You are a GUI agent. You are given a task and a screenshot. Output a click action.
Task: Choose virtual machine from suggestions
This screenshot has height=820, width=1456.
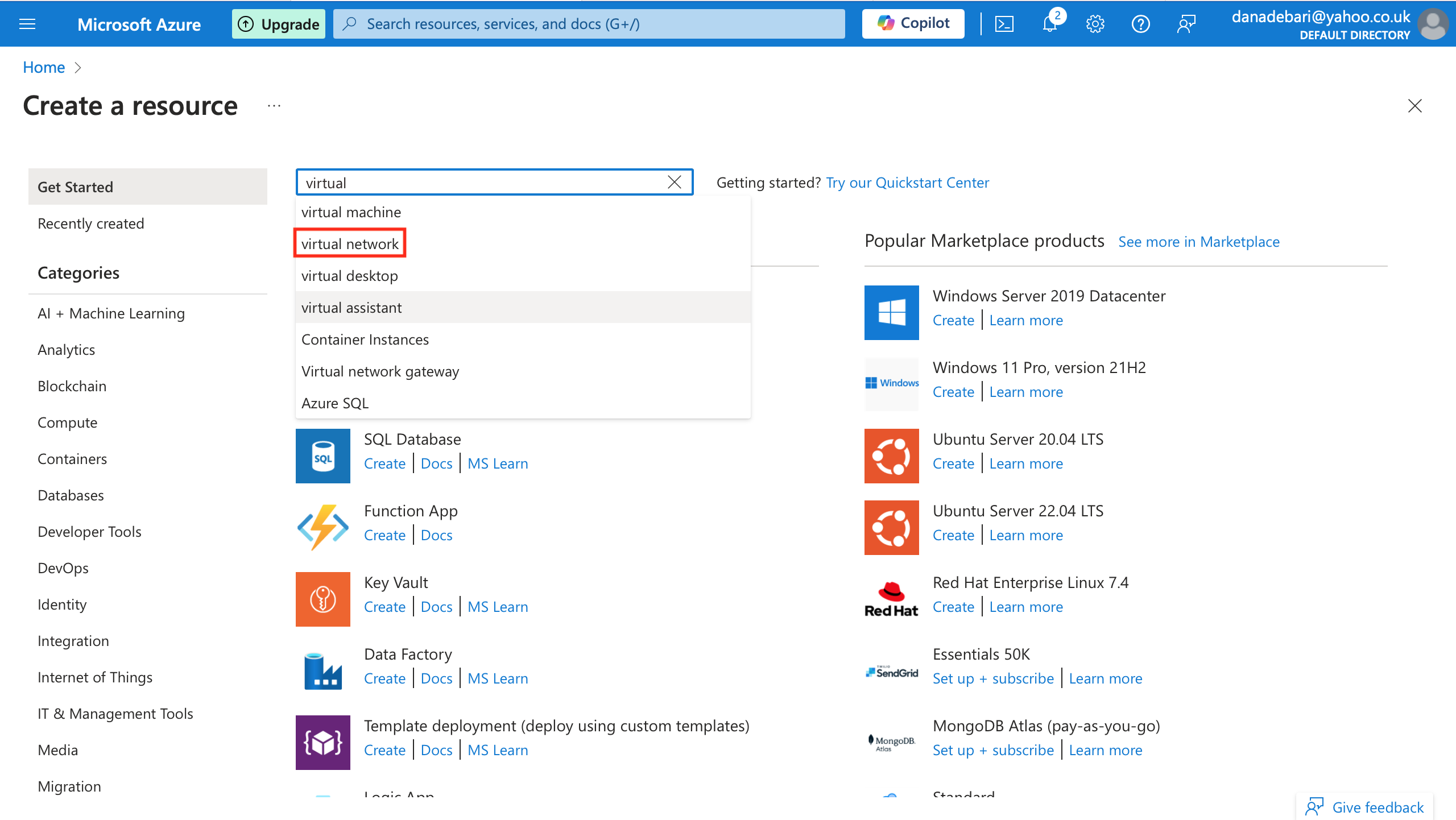(x=351, y=212)
